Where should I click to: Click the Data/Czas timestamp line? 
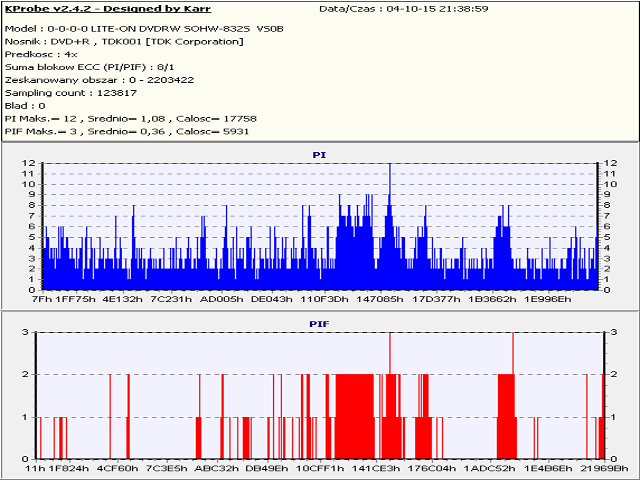point(403,9)
